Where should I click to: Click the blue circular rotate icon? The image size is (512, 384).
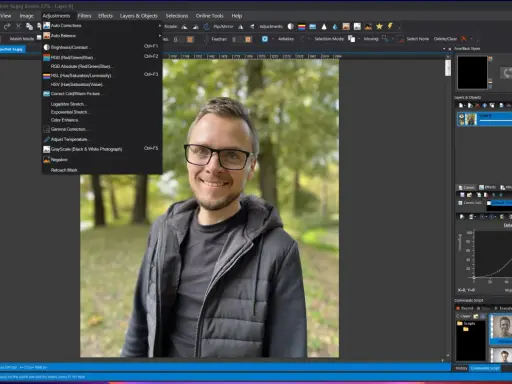206,26
